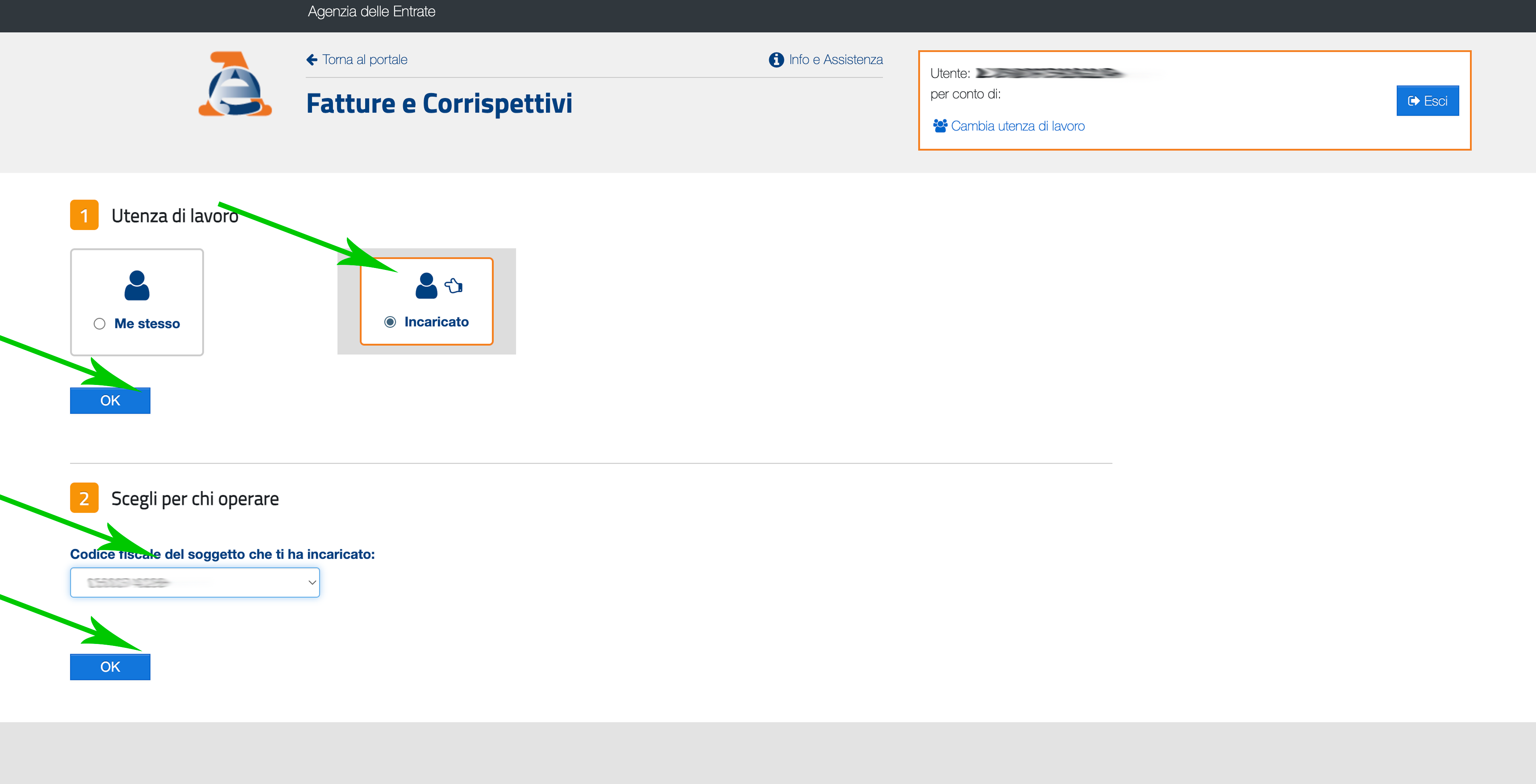Click the dropdown chevron arrow

point(312,582)
